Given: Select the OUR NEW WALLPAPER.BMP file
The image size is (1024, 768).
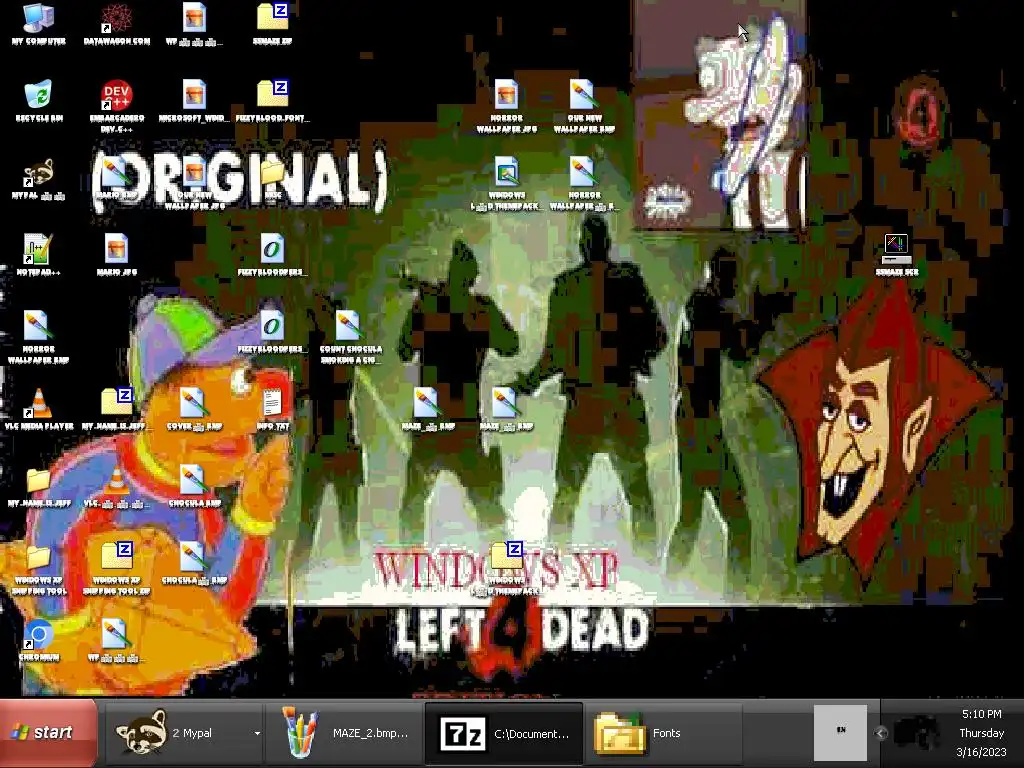Looking at the screenshot, I should coord(584,106).
